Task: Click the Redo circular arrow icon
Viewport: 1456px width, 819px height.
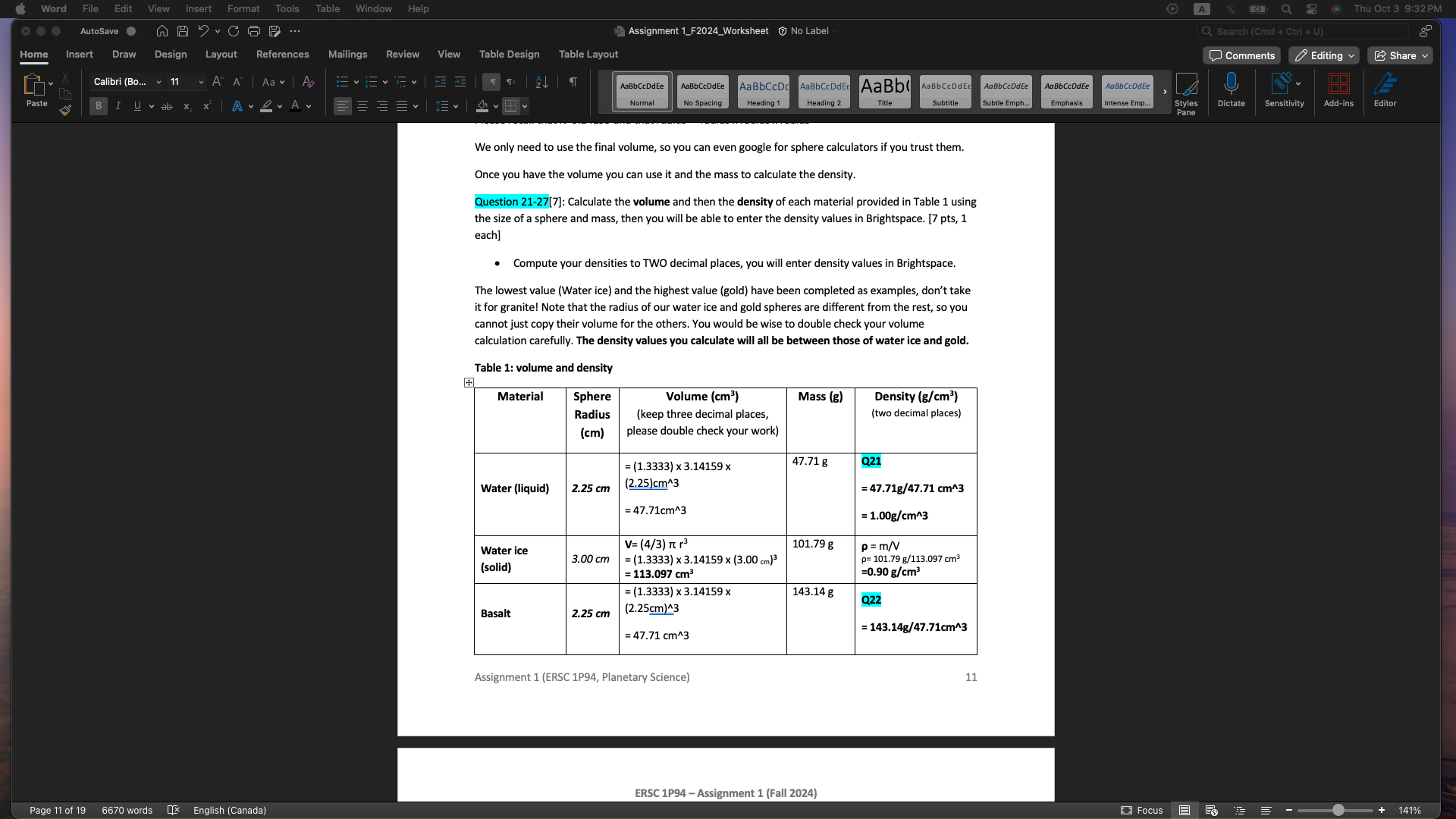Action: pyautogui.click(x=234, y=31)
